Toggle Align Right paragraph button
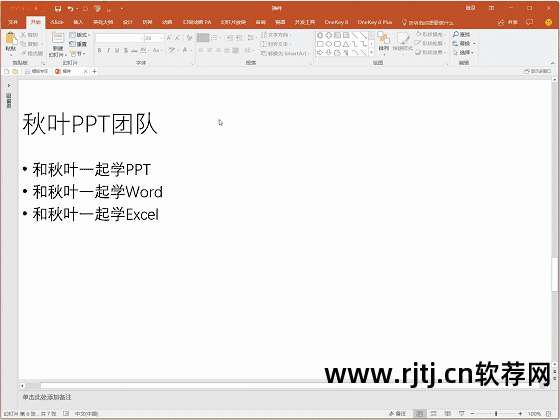The image size is (560, 420). click(x=218, y=51)
